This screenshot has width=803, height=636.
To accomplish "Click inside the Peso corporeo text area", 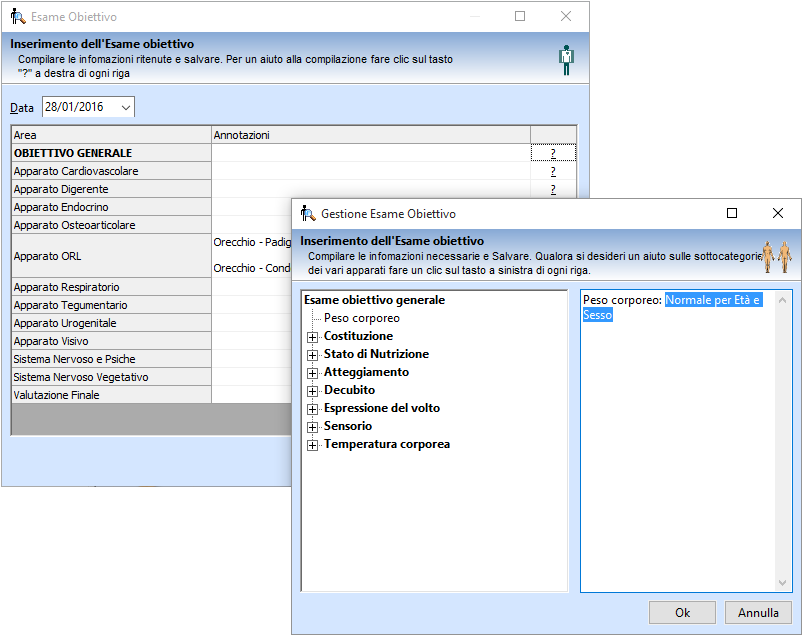I will (x=678, y=441).
